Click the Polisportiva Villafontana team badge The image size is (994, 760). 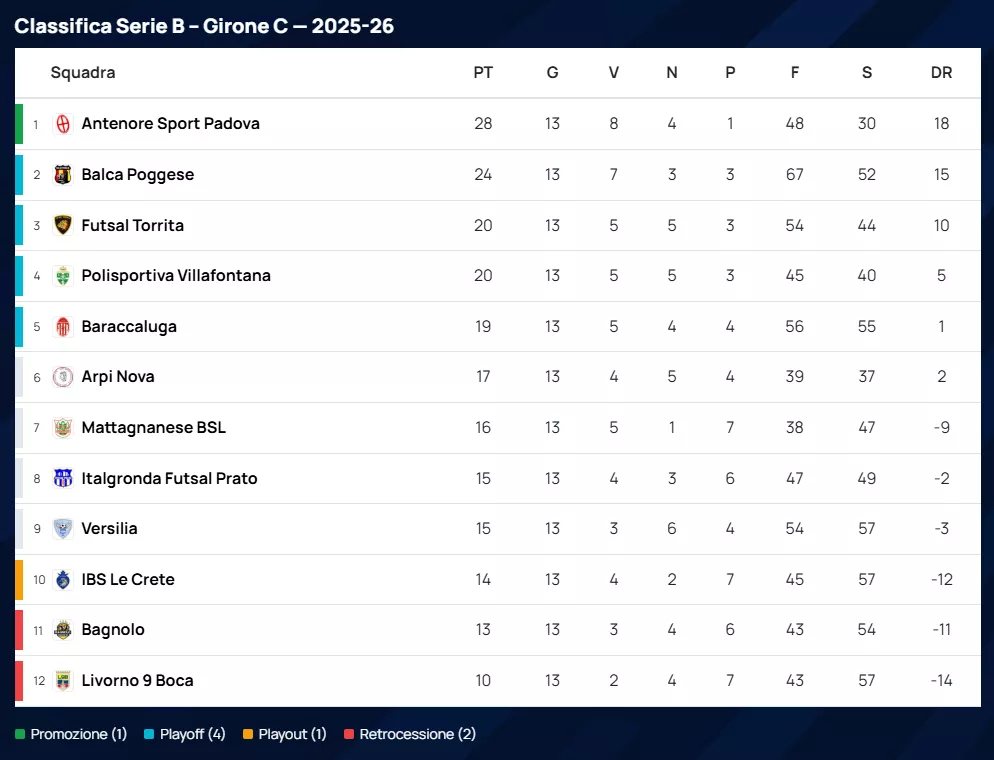pos(63,276)
